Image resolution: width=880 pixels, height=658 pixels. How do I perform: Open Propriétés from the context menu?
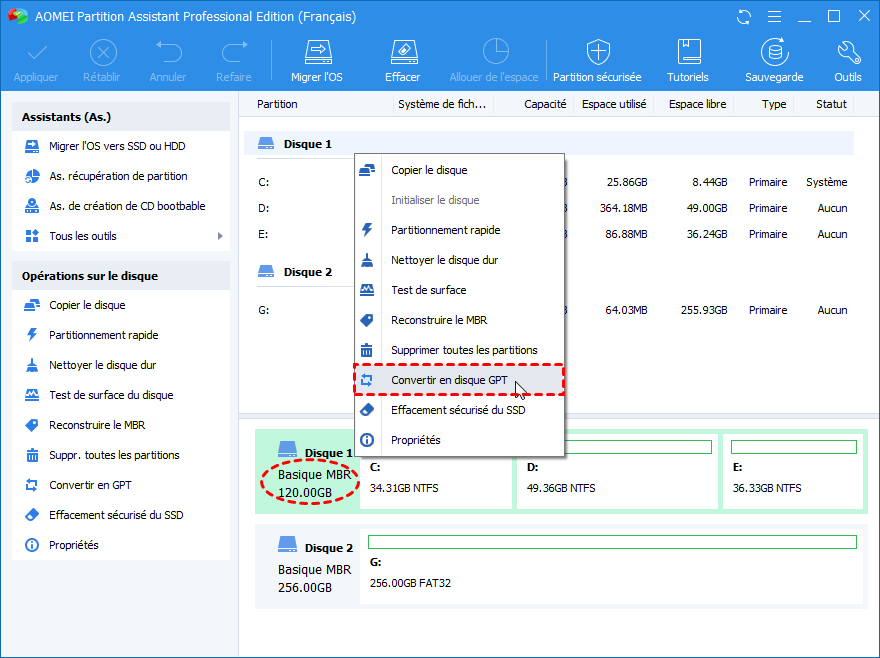point(415,440)
